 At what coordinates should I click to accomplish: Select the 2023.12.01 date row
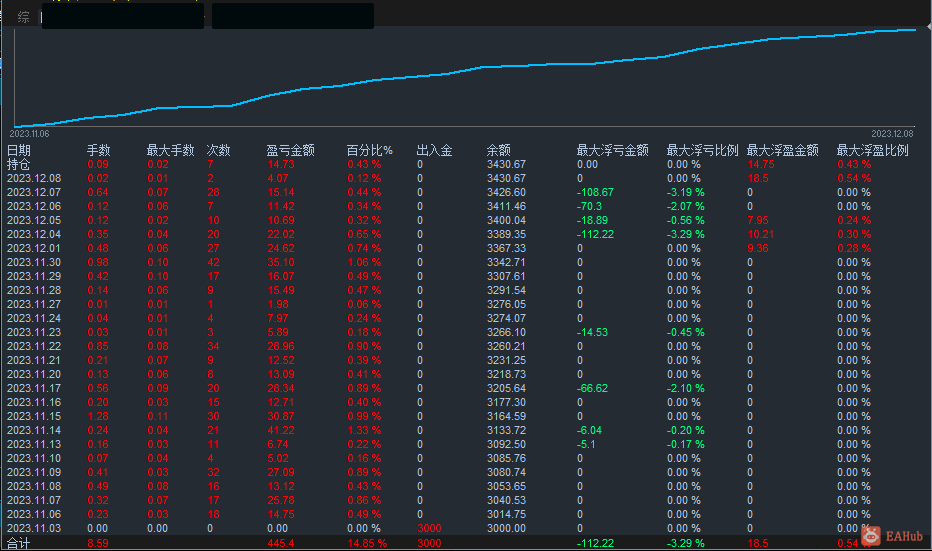34,248
